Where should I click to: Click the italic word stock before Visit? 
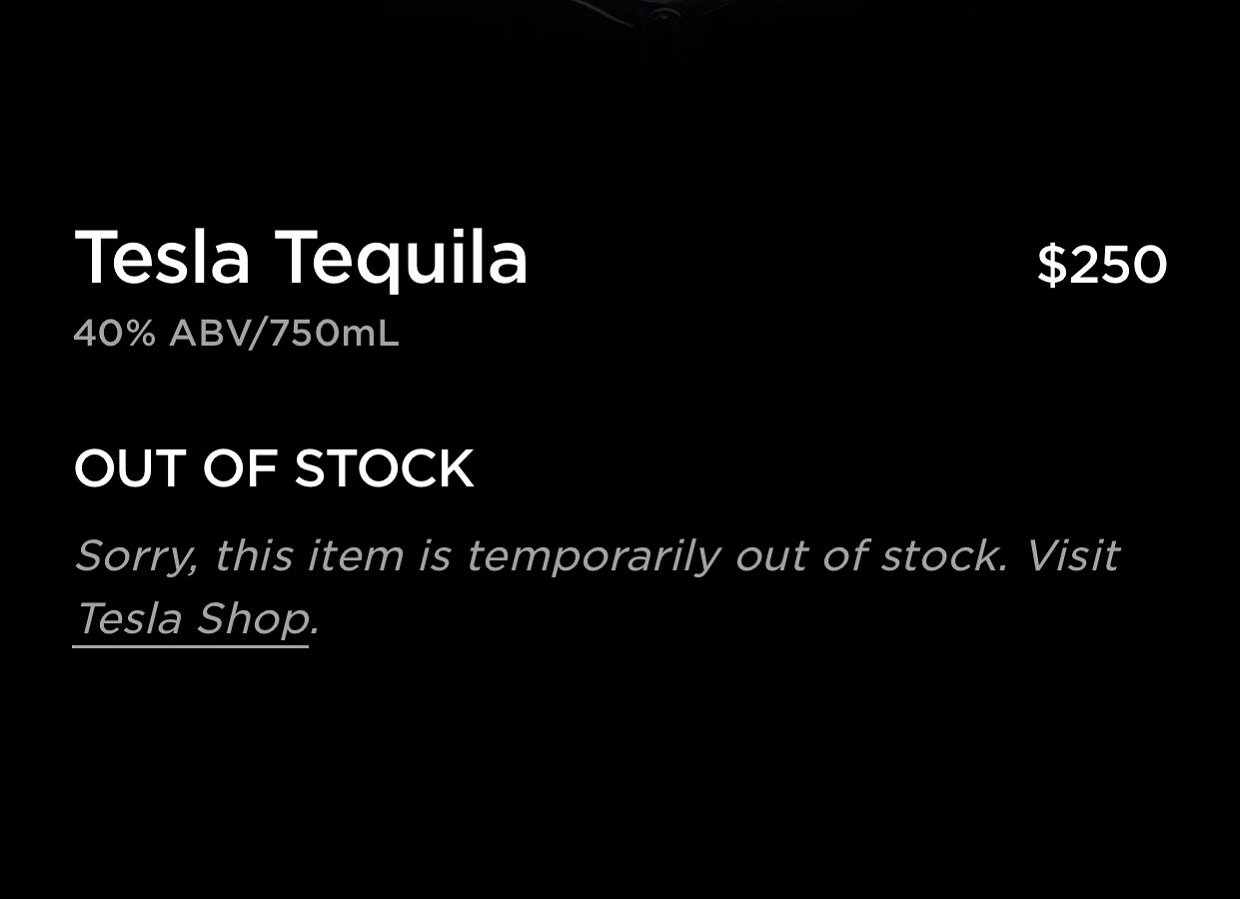click(942, 555)
